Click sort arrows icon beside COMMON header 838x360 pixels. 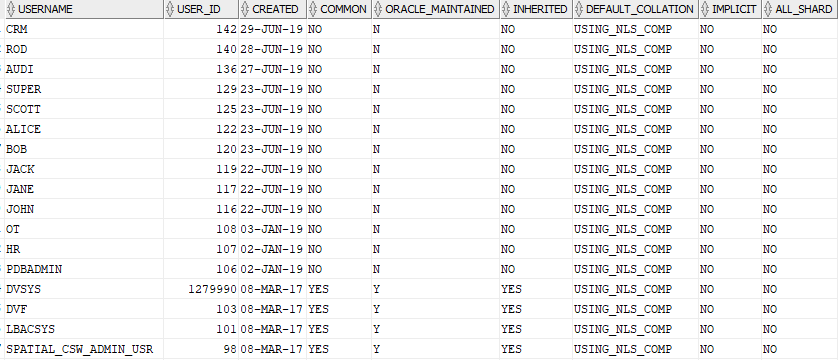pyautogui.click(x=313, y=9)
